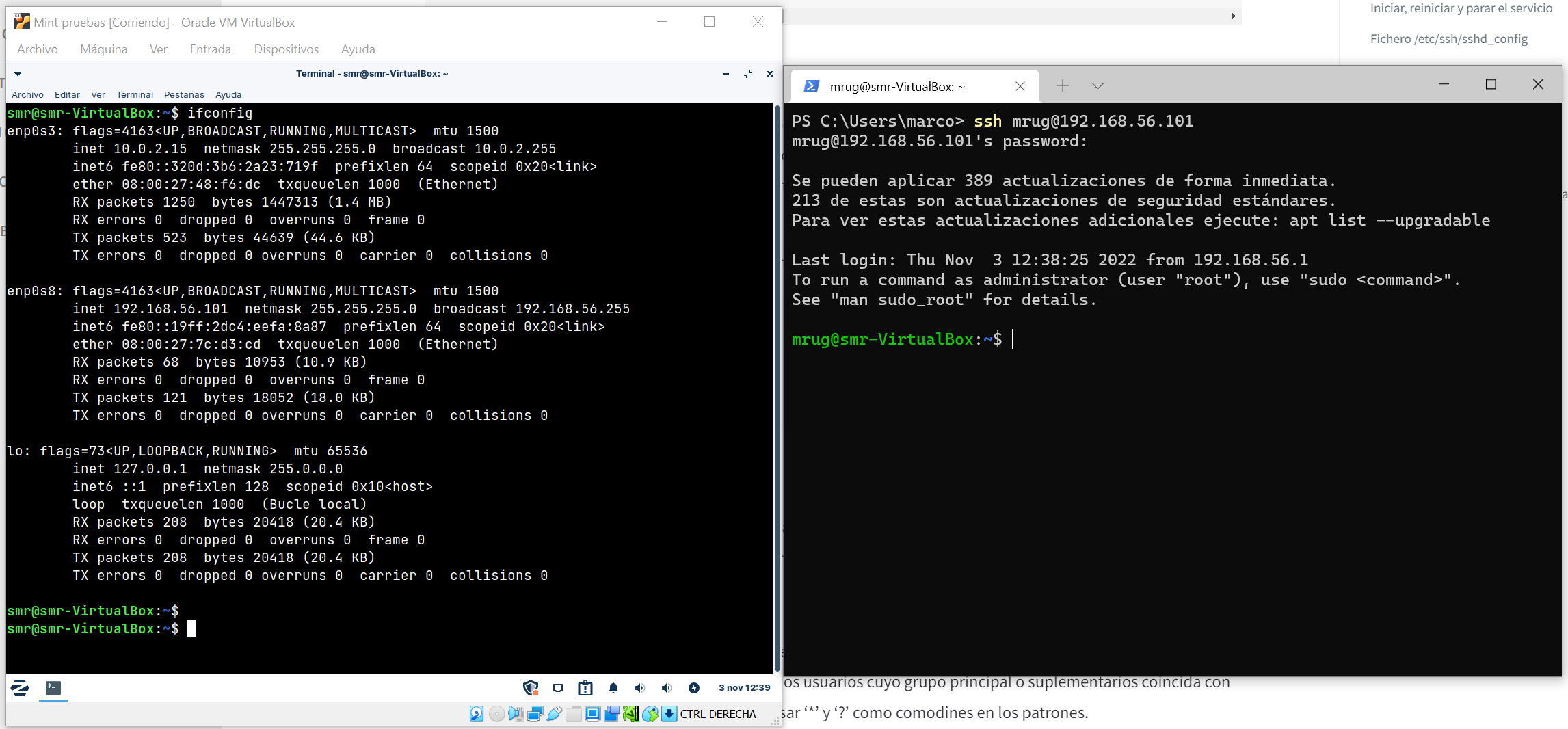This screenshot has width=1568, height=729.
Task: Click the clock showing 3 nov 12:39
Action: [744, 688]
